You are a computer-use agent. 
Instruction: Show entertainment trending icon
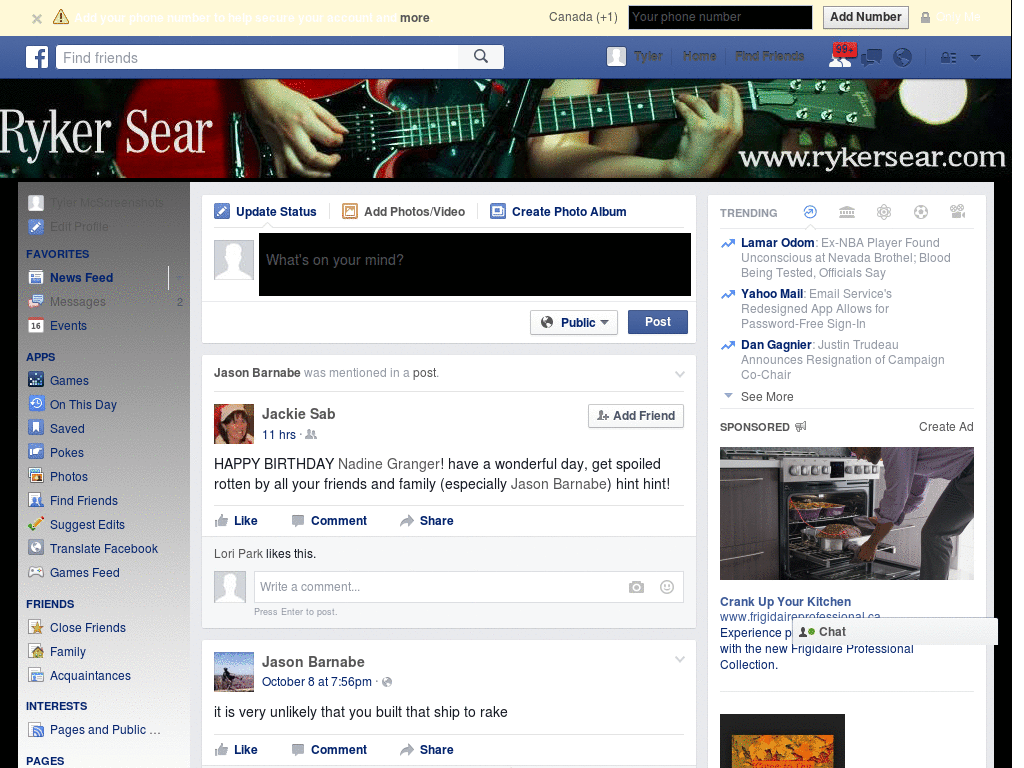[957, 212]
